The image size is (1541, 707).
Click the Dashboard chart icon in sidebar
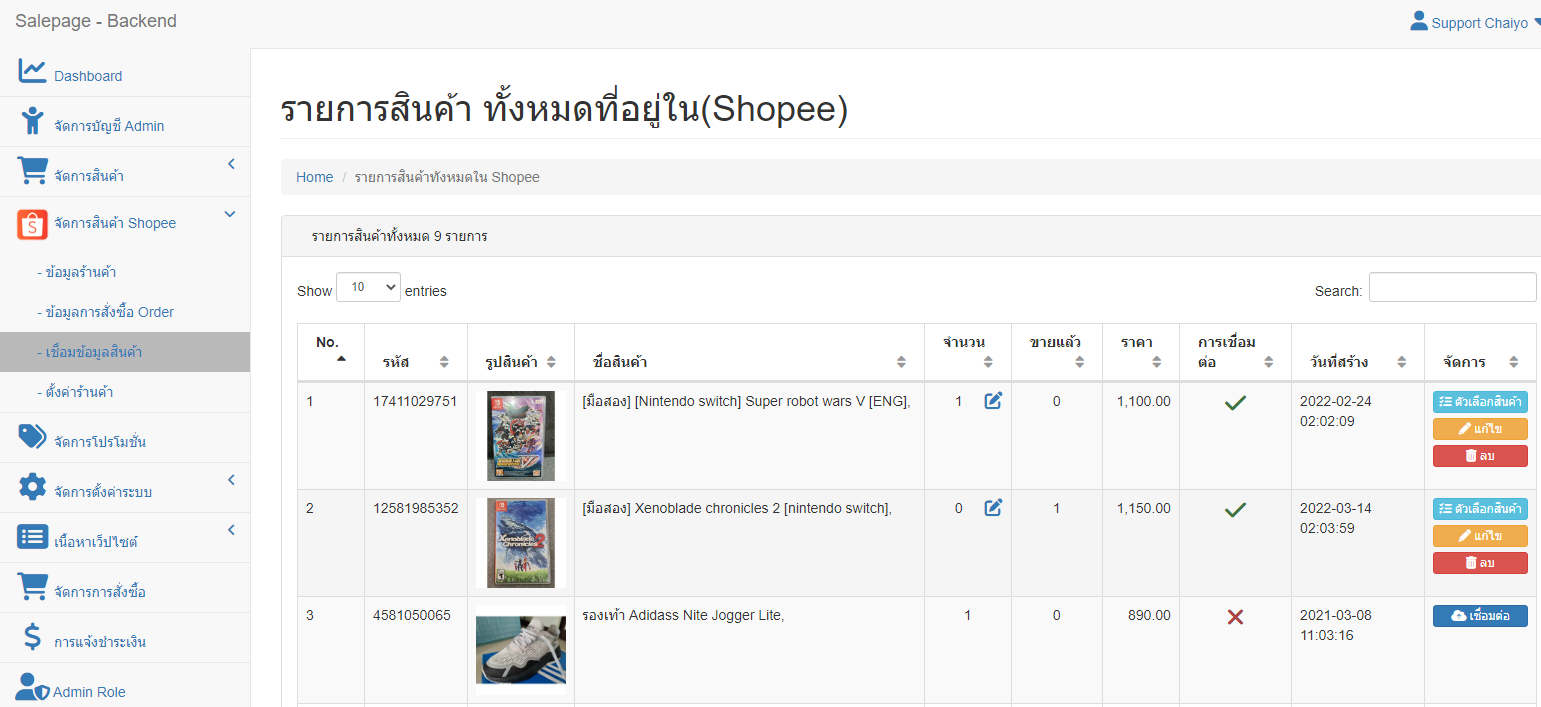point(32,72)
